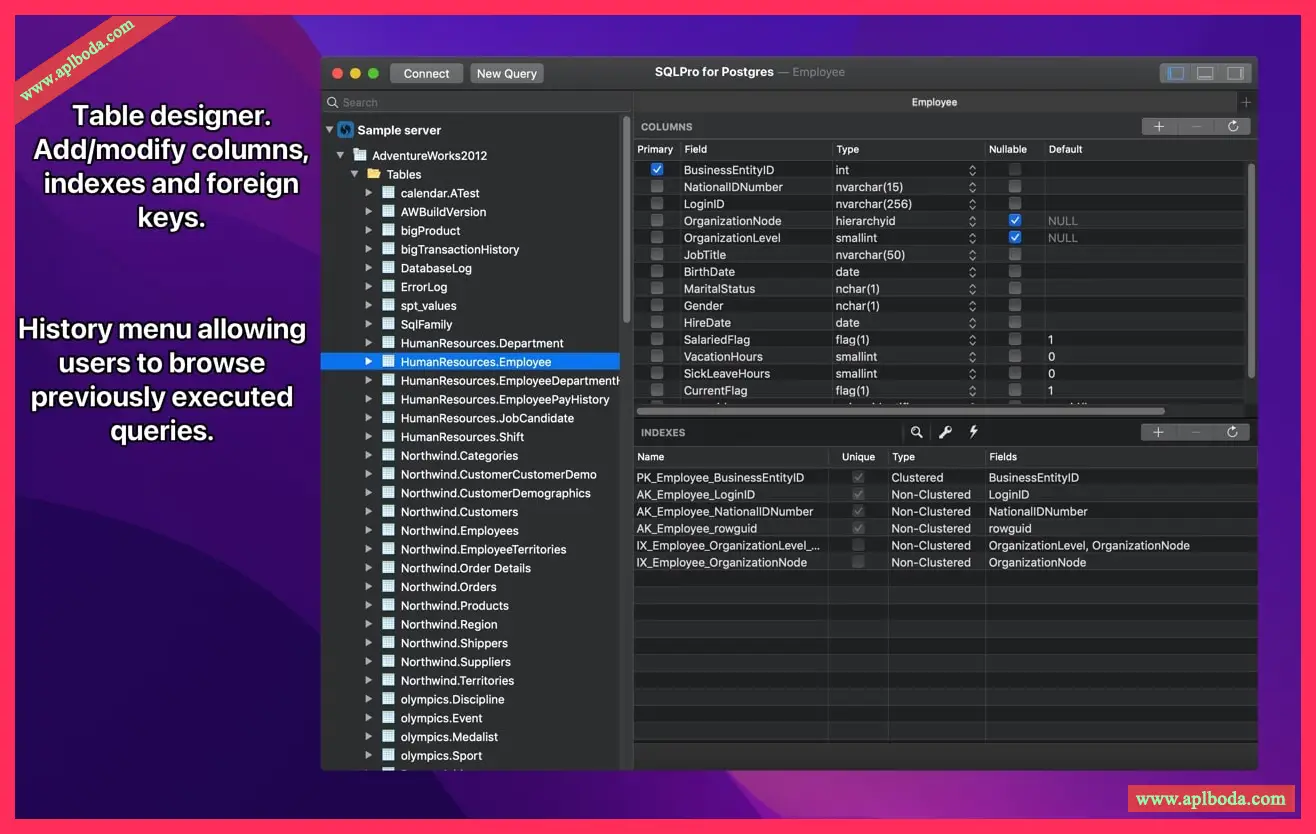Check Nullable for LoginID
Viewport: 1316px width, 834px height.
pos(1015,204)
